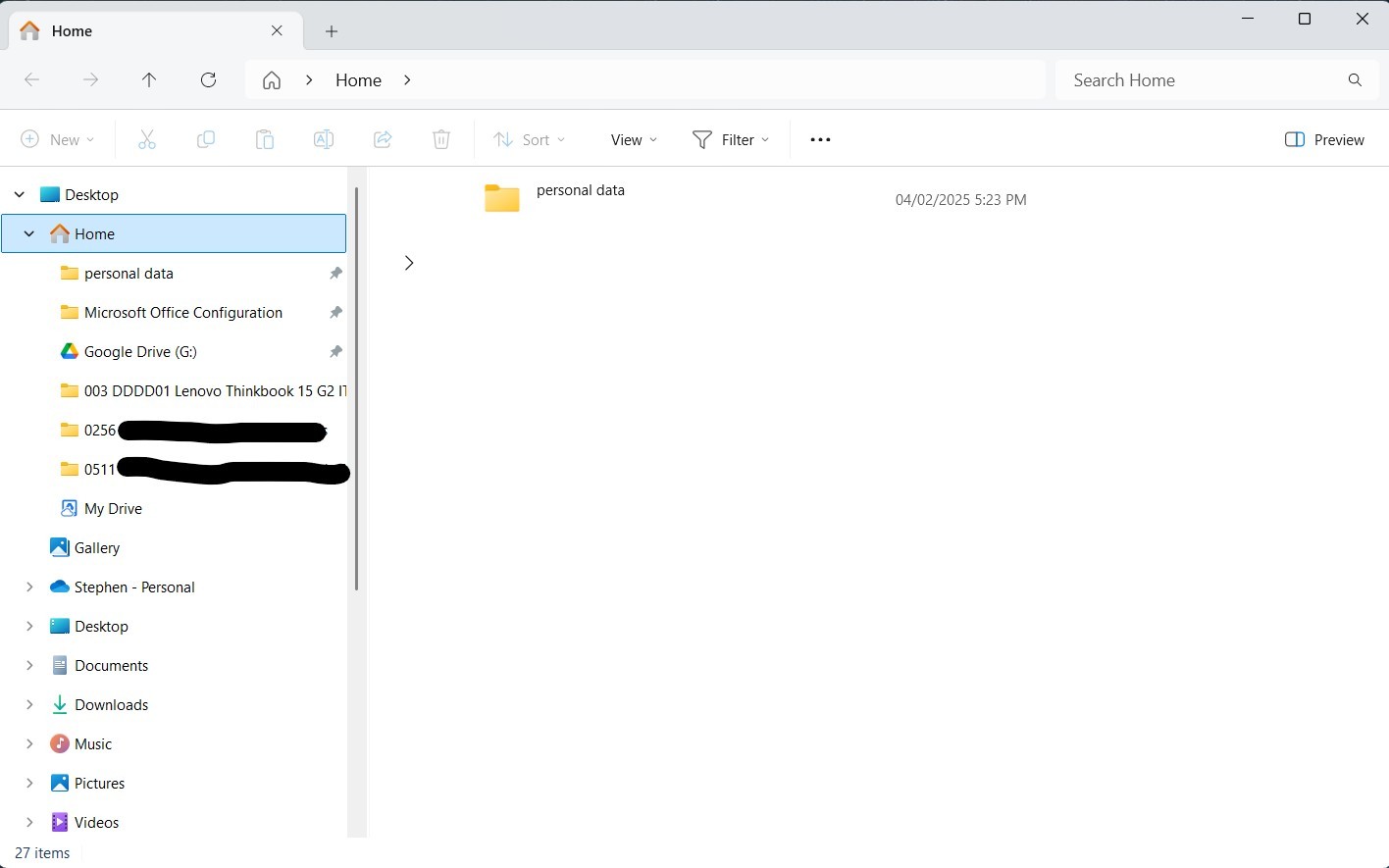Open the View menu
This screenshot has height=868, width=1389.
click(632, 138)
